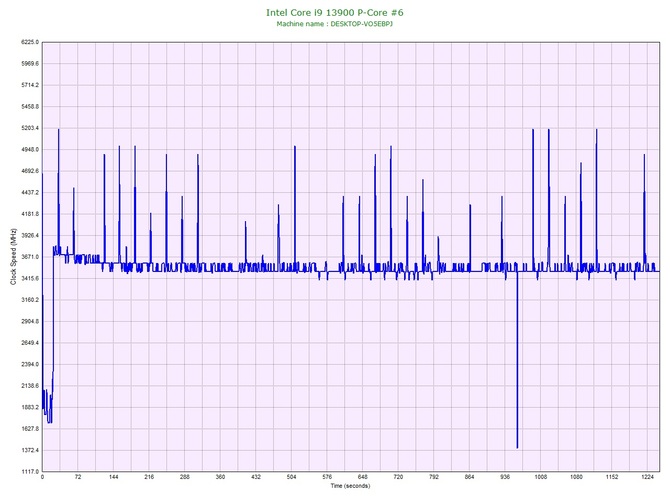Click the y-axis value '5969.6'

(30, 64)
